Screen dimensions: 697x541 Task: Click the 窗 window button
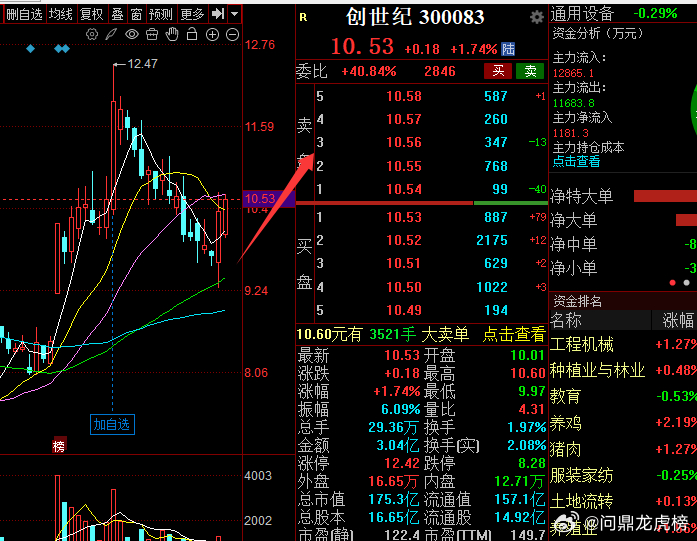coord(136,14)
